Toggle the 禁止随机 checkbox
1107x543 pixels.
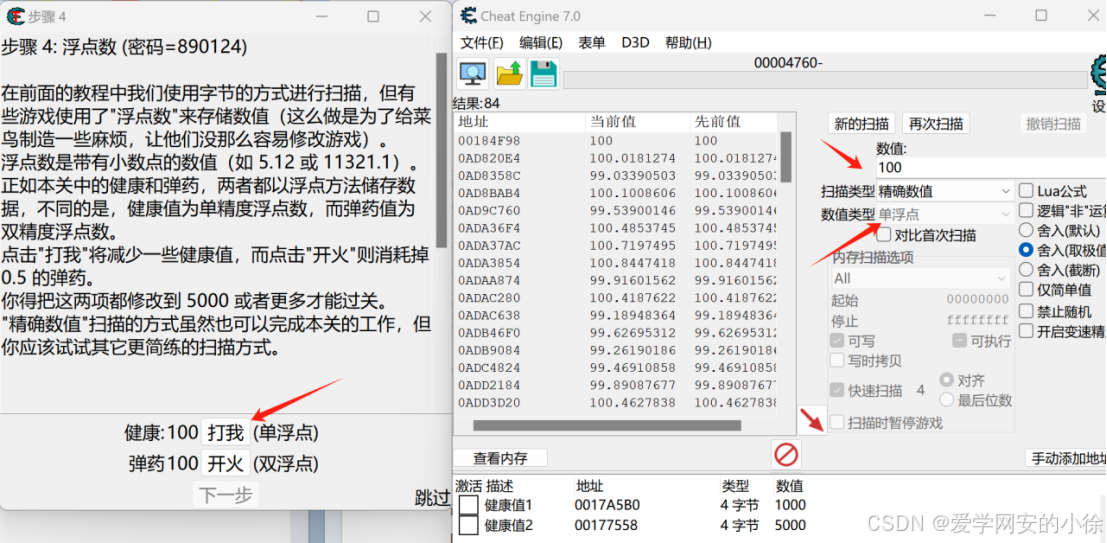(1027, 311)
